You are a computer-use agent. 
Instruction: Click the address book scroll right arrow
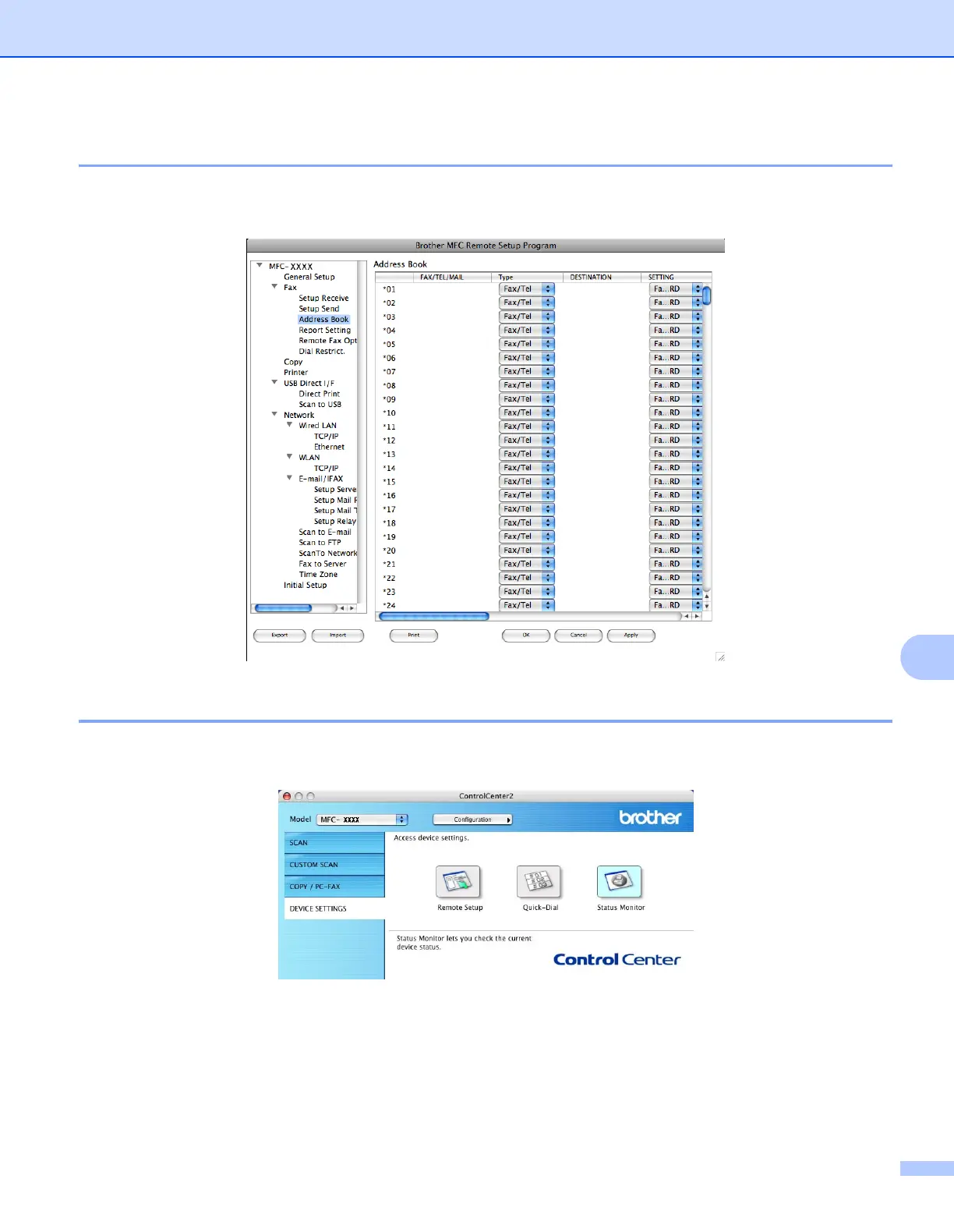coord(697,616)
